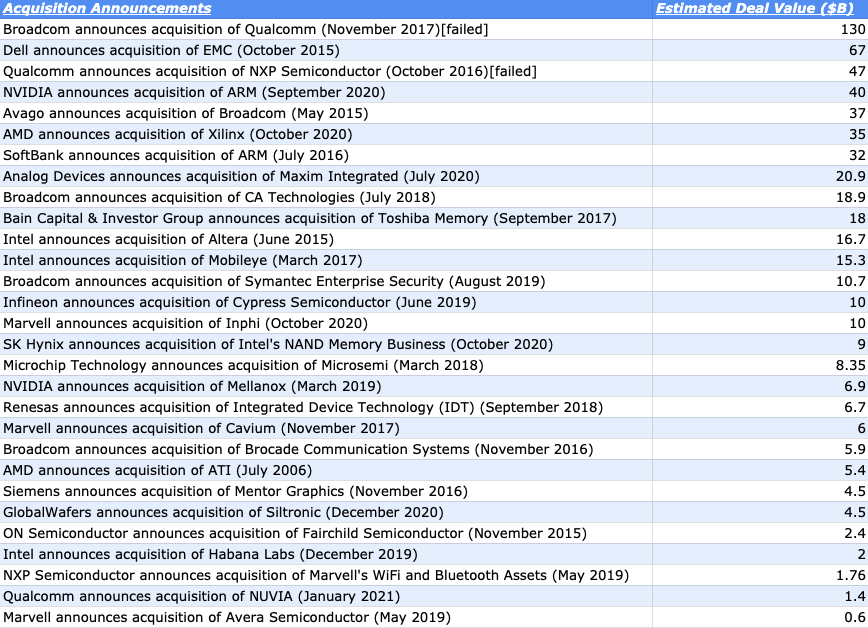Select the deal value 6.9
The height and width of the screenshot is (628, 868).
tap(855, 387)
